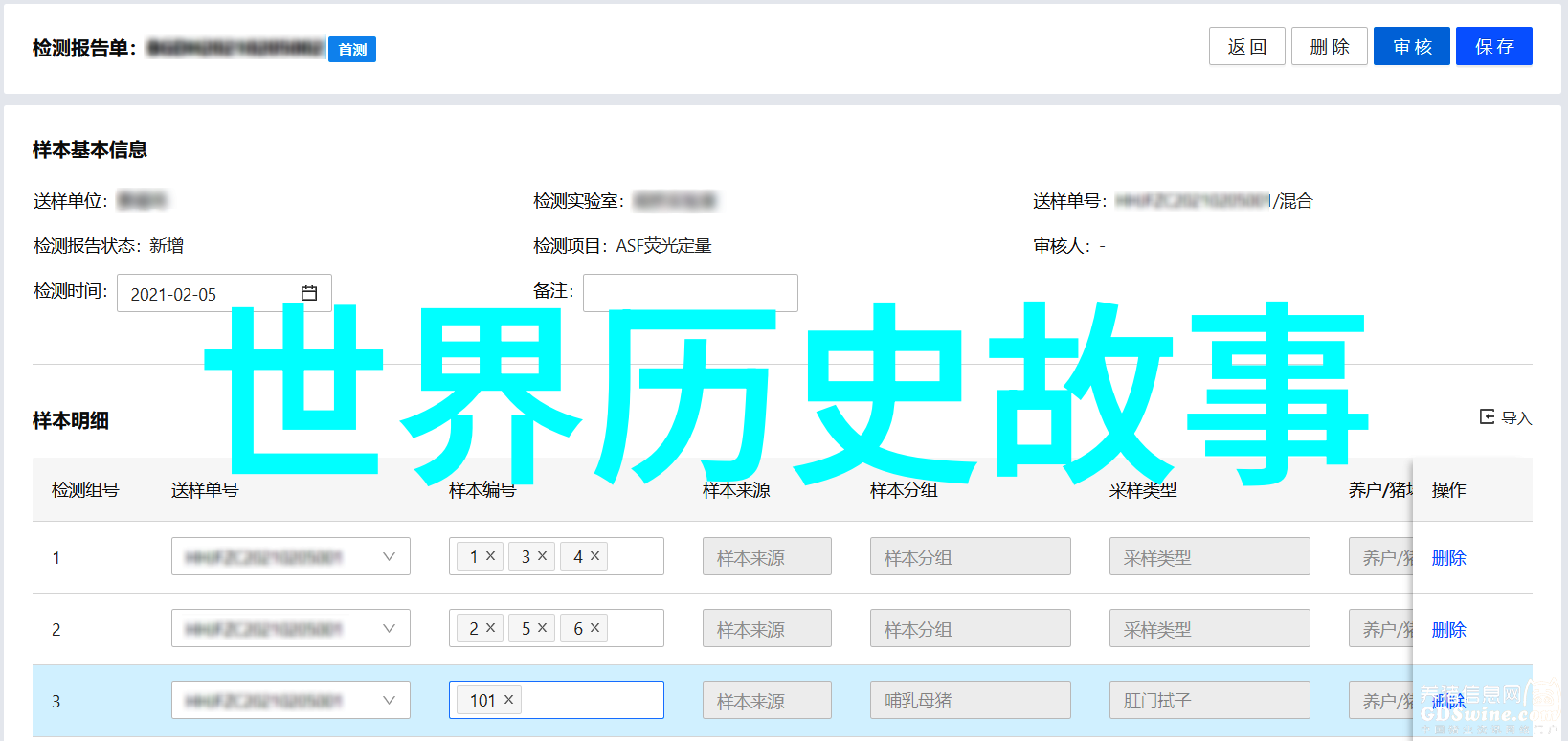The image size is (1568, 741).
Task: Click 操作 column header
Action: (1448, 489)
